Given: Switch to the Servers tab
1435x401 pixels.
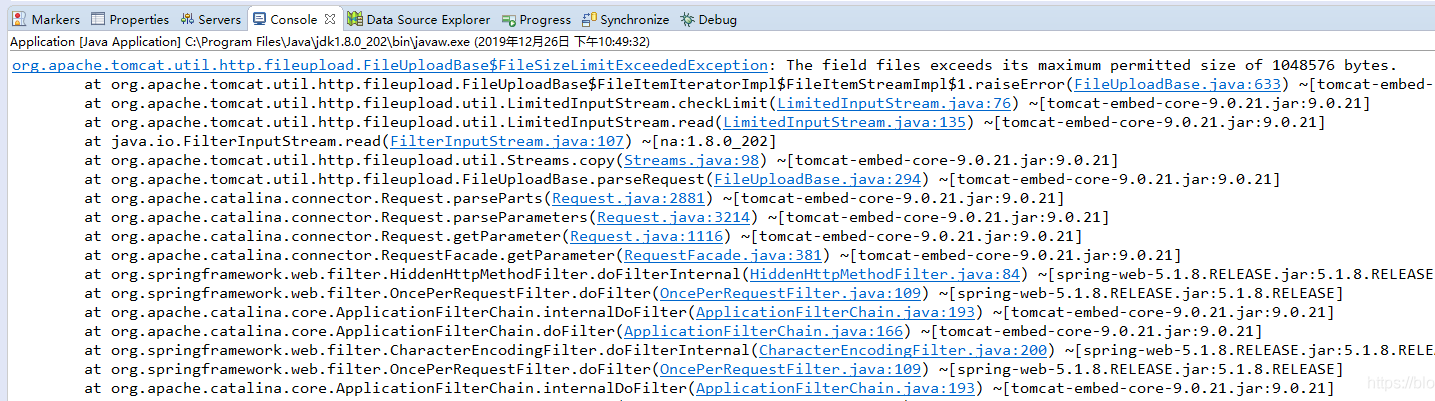Looking at the screenshot, I should [x=211, y=19].
